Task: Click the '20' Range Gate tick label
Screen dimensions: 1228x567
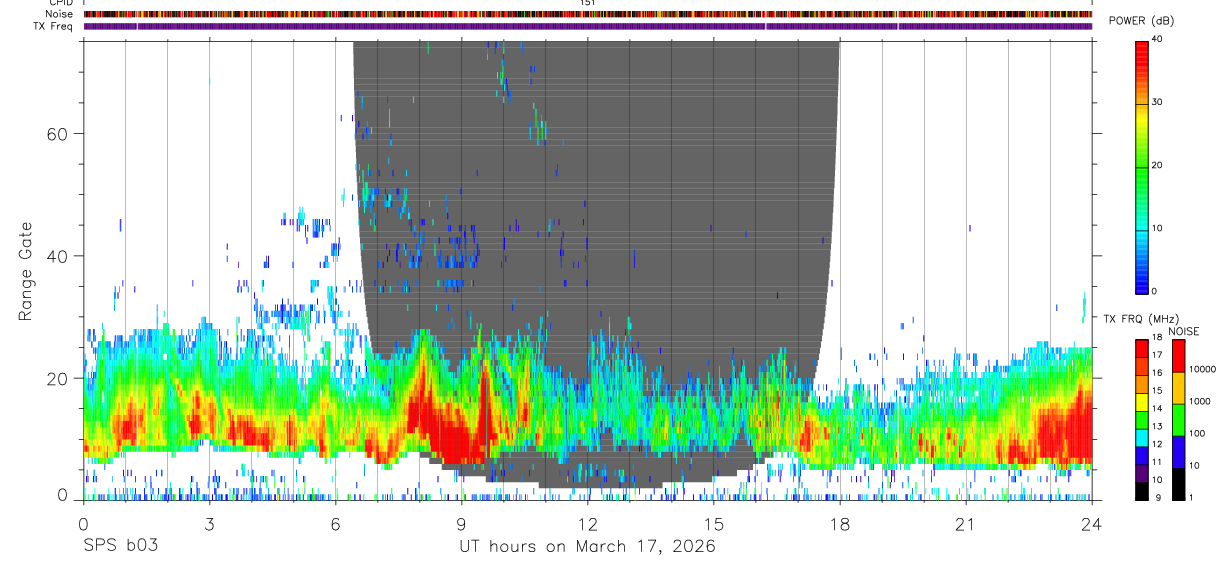Action: (58, 378)
